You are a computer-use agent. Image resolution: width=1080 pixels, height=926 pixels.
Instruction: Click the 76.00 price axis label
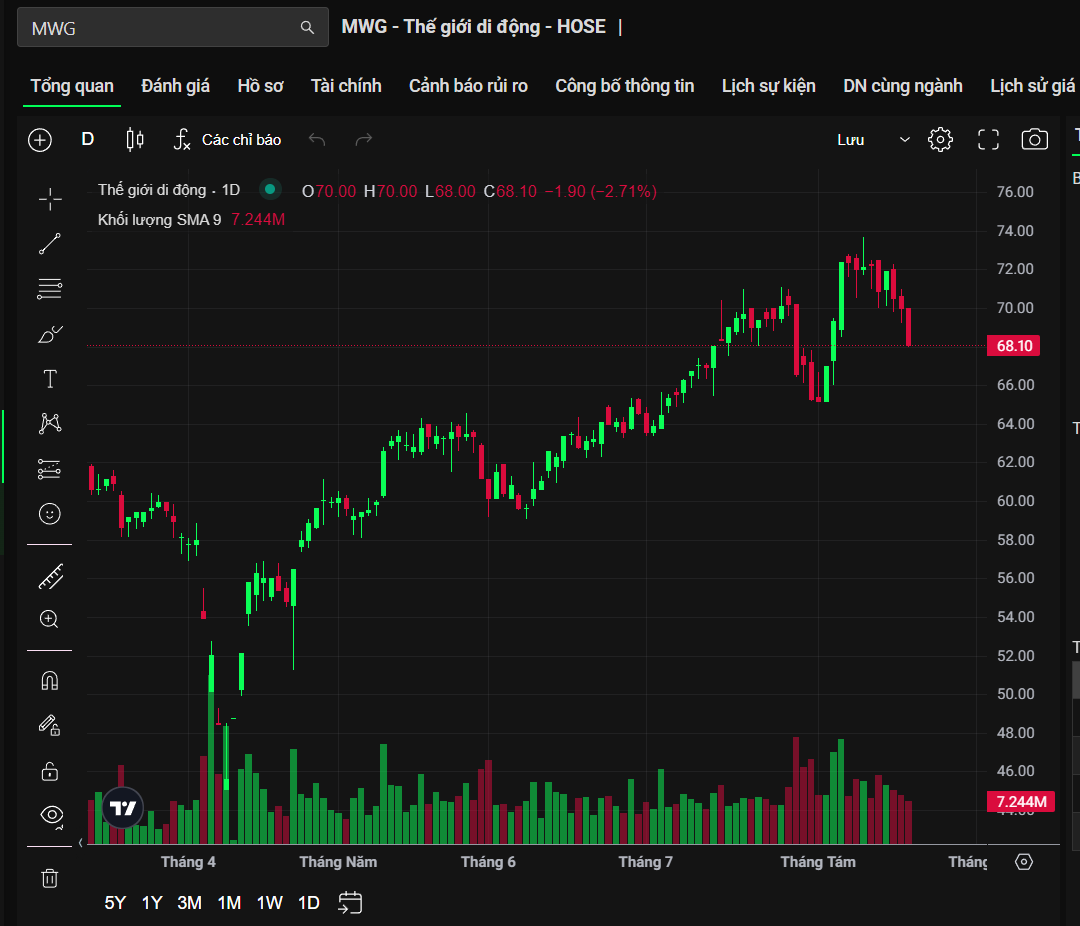(1015, 192)
